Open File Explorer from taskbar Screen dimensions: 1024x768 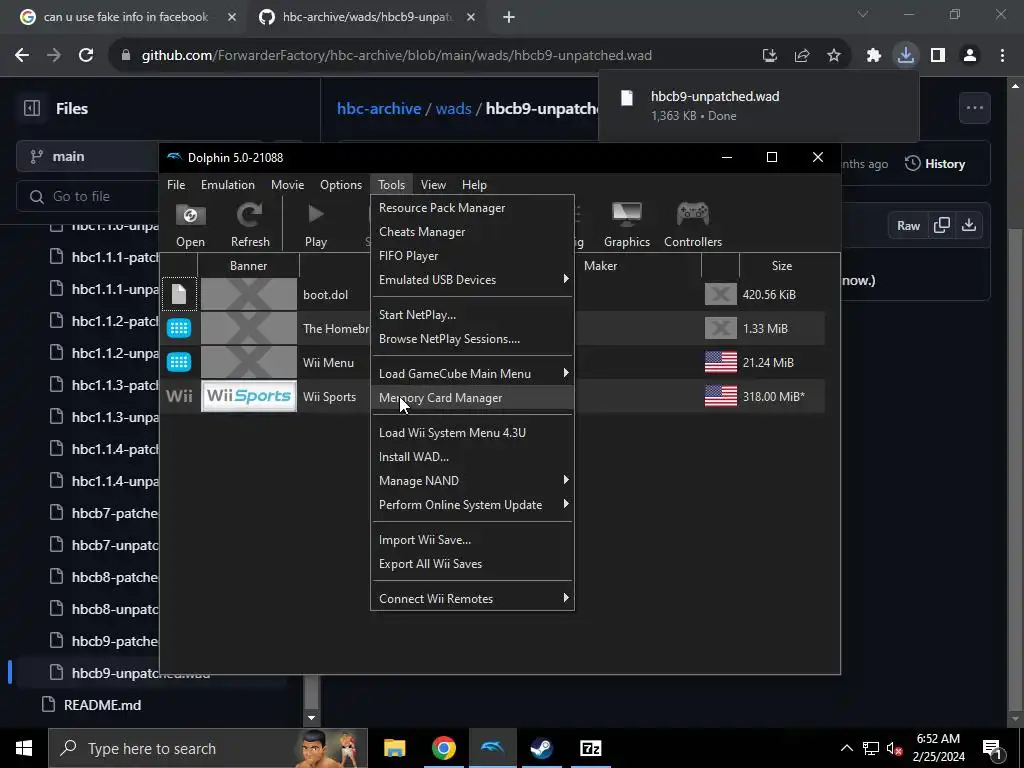[x=394, y=748]
